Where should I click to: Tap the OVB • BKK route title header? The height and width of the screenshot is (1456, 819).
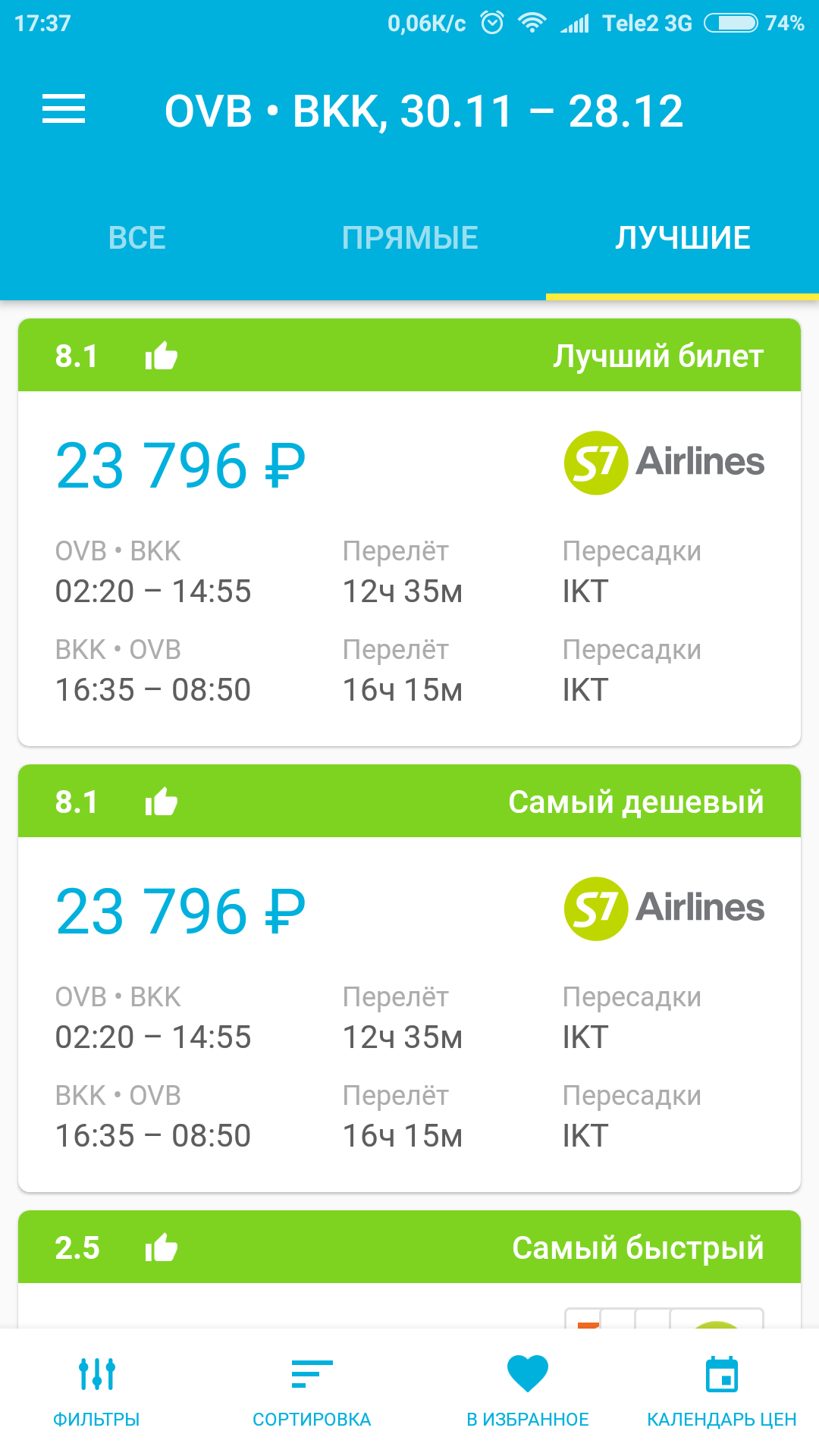pos(424,111)
